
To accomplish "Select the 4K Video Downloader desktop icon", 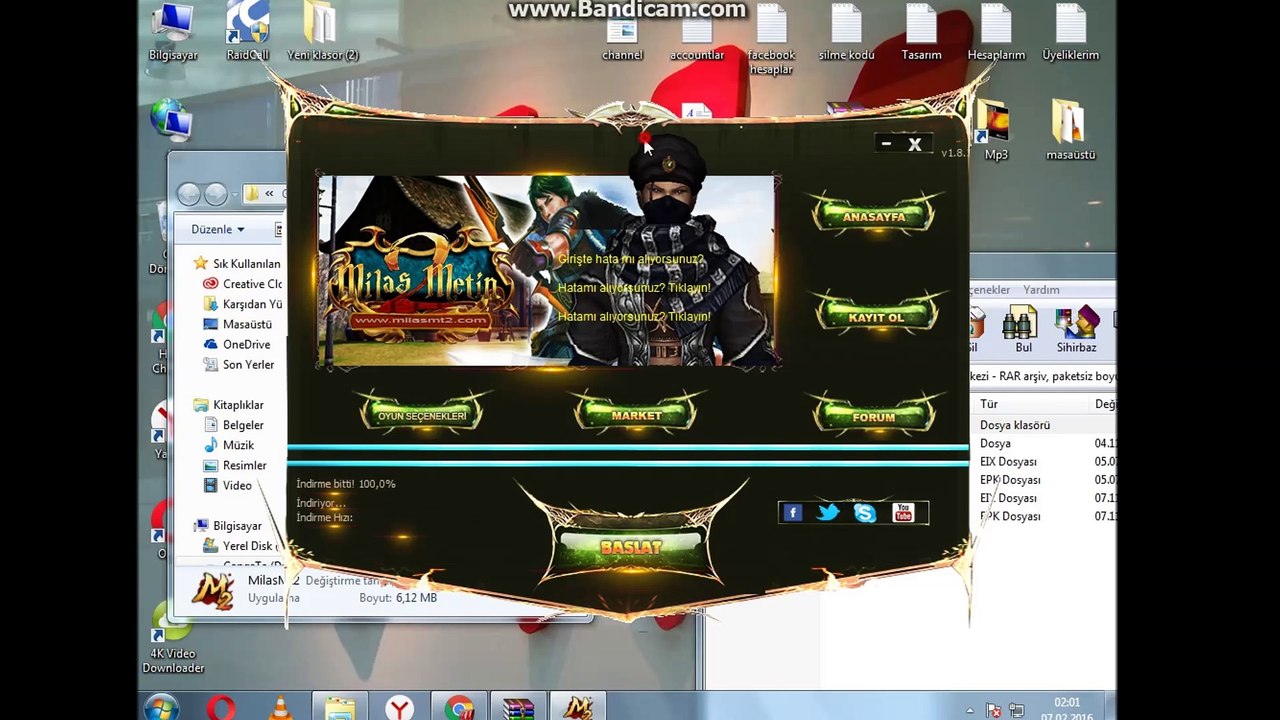I will point(173,640).
